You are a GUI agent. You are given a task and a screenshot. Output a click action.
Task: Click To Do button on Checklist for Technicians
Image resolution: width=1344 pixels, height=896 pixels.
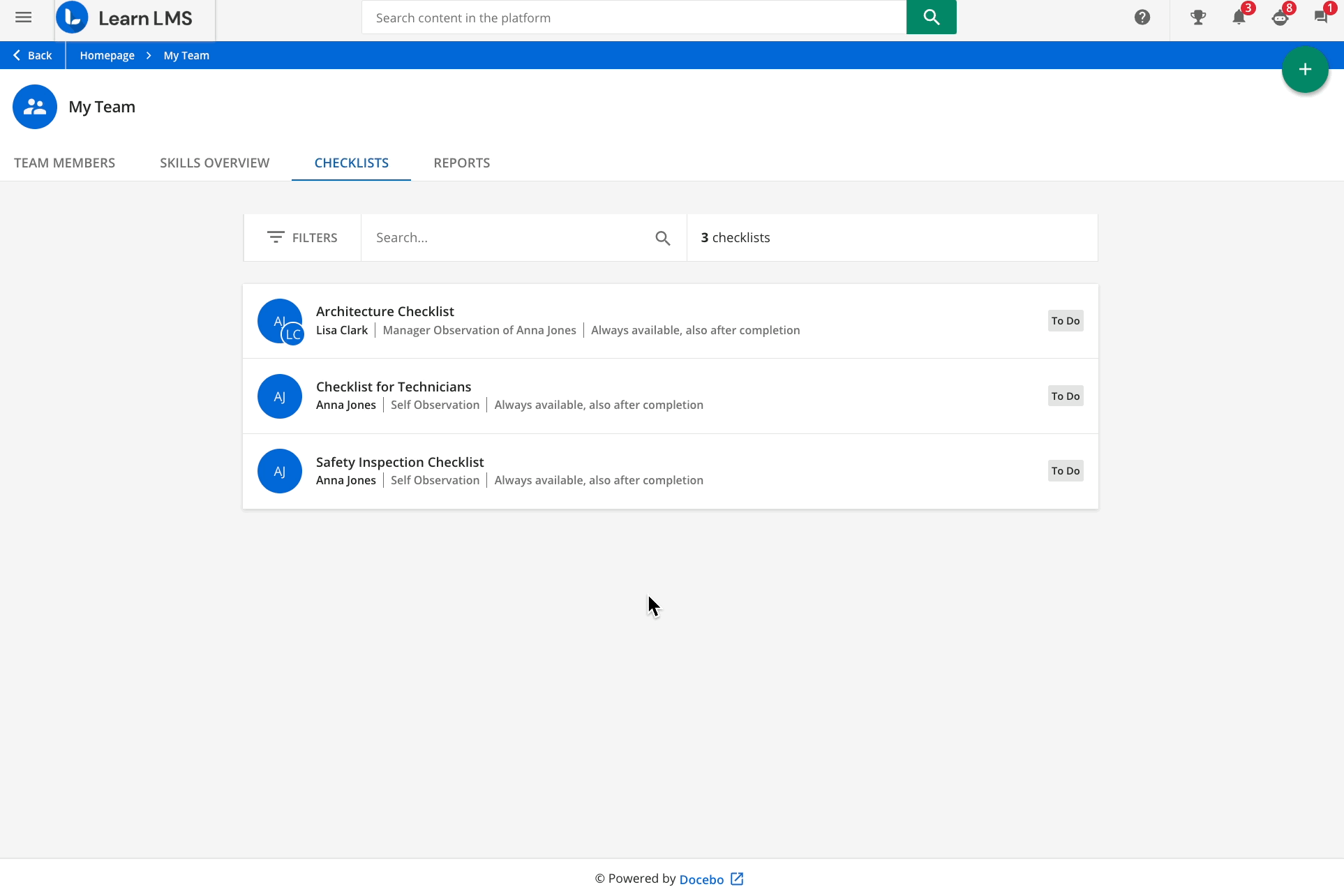(1065, 395)
